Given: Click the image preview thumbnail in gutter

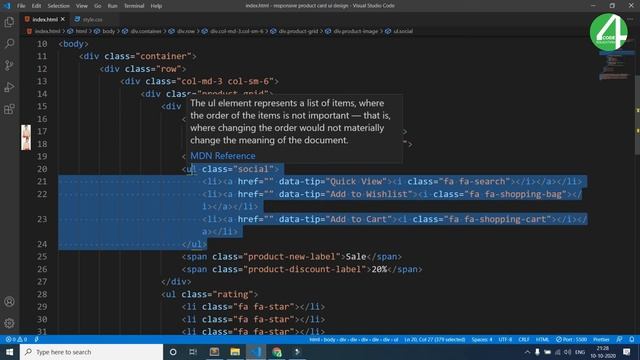Looking at the screenshot, I should 26,137.
